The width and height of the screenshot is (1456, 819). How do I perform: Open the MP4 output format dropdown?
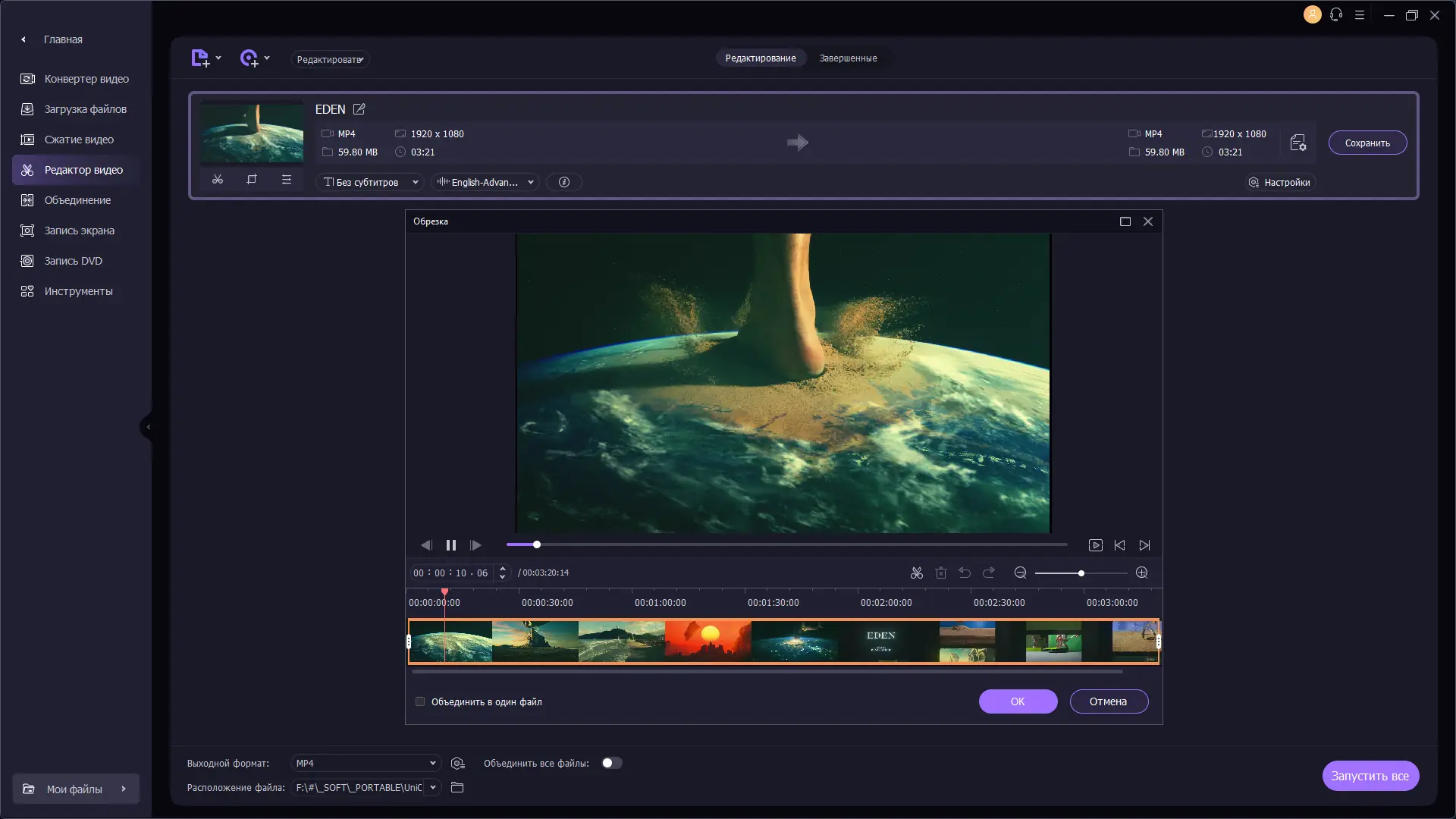[x=366, y=764]
